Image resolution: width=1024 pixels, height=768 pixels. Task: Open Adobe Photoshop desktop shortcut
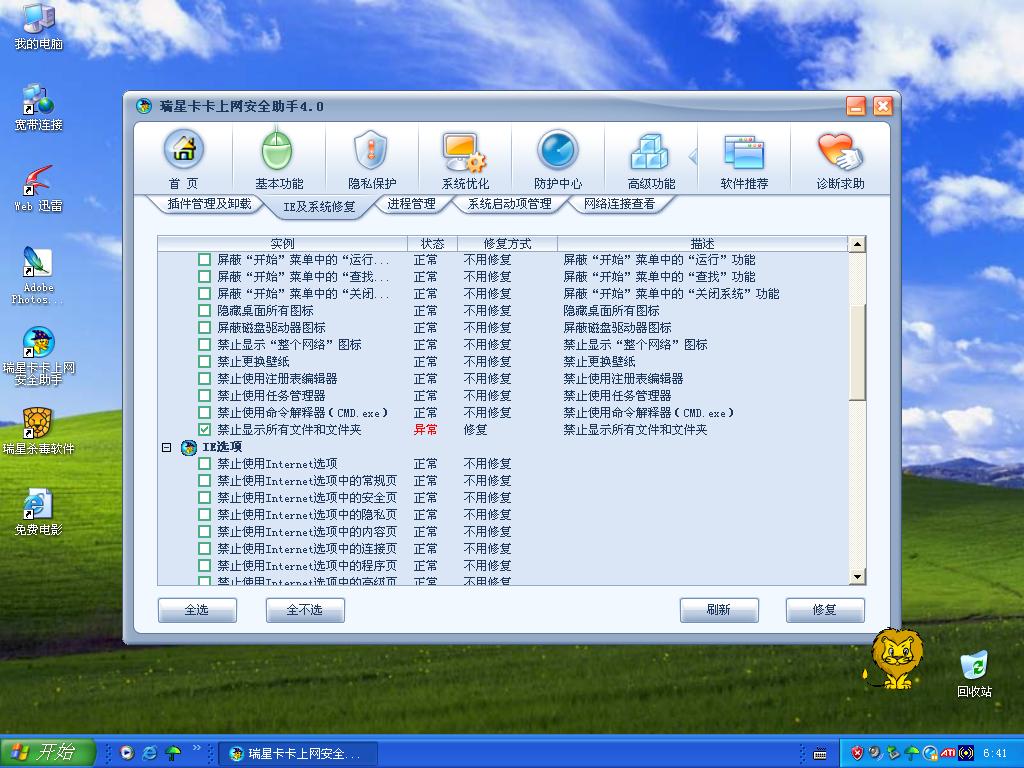pyautogui.click(x=38, y=275)
